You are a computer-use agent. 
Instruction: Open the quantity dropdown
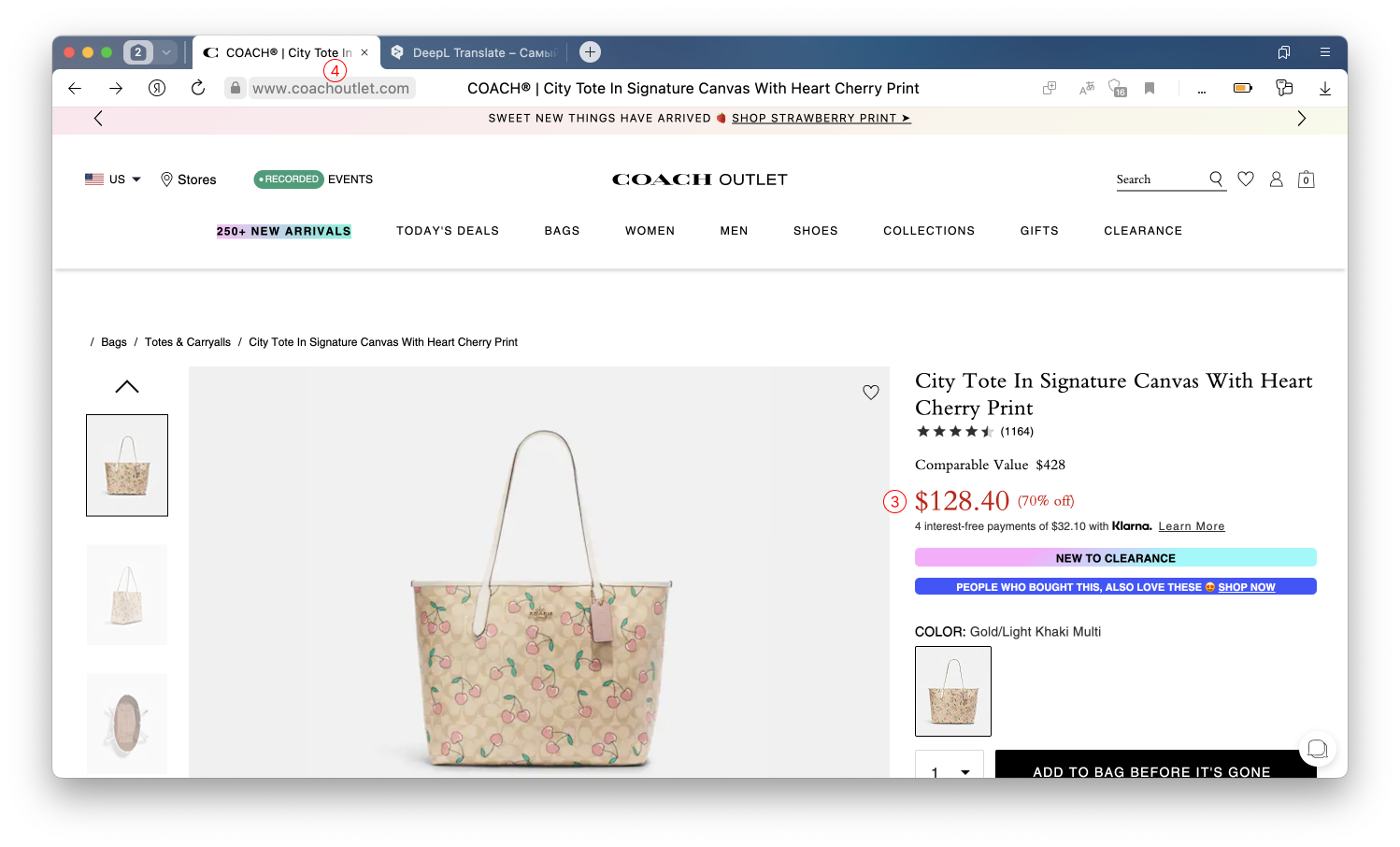pos(950,768)
